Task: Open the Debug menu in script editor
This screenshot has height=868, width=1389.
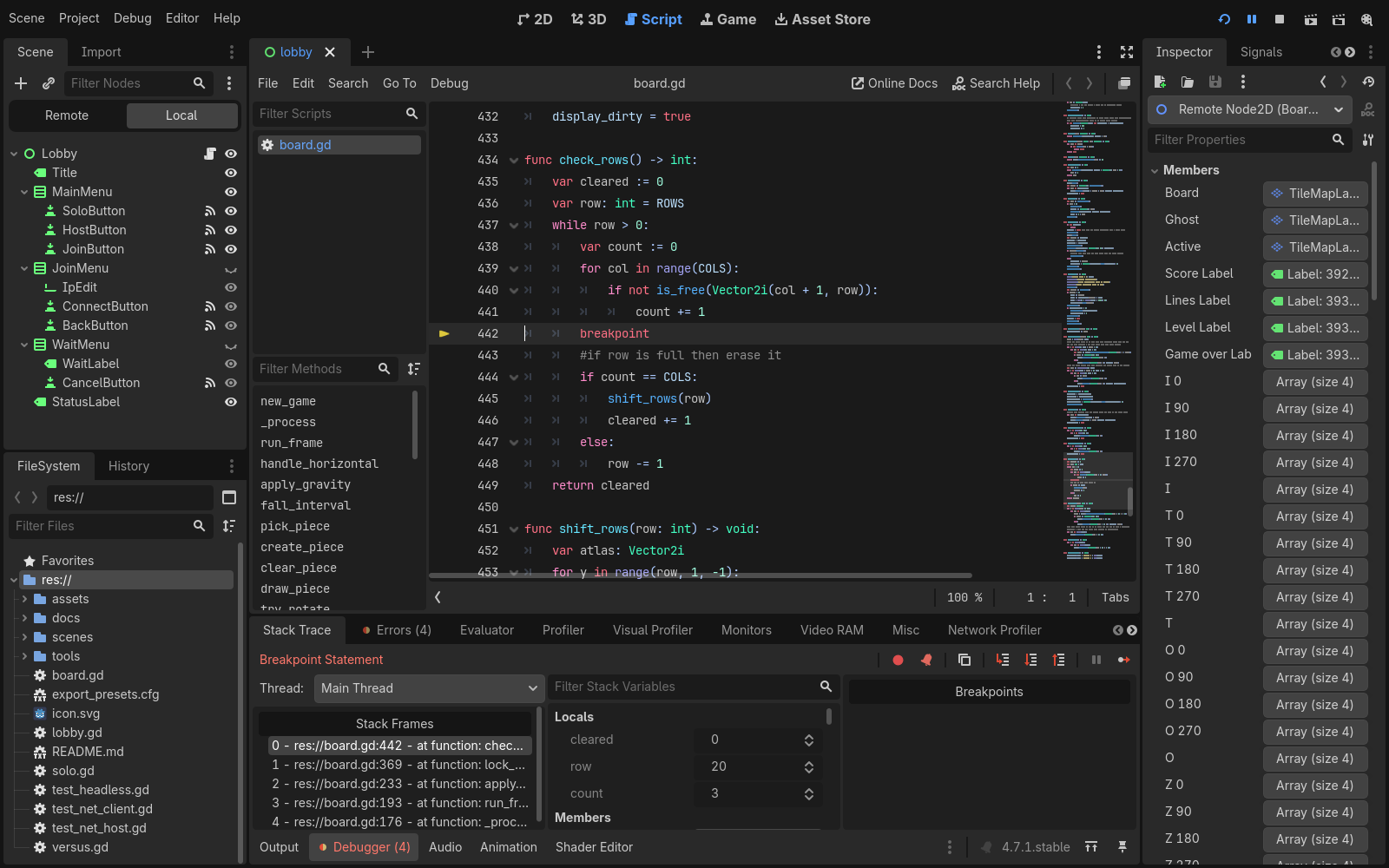Action: (x=449, y=83)
